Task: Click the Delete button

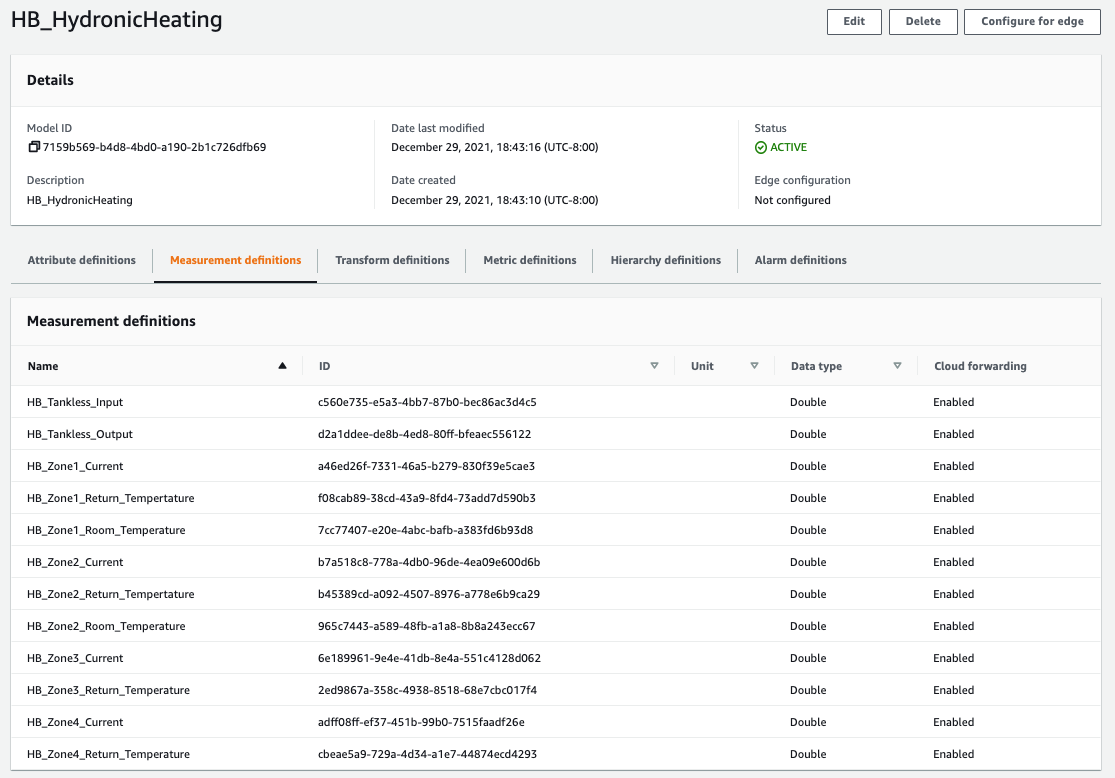Action: point(923,21)
